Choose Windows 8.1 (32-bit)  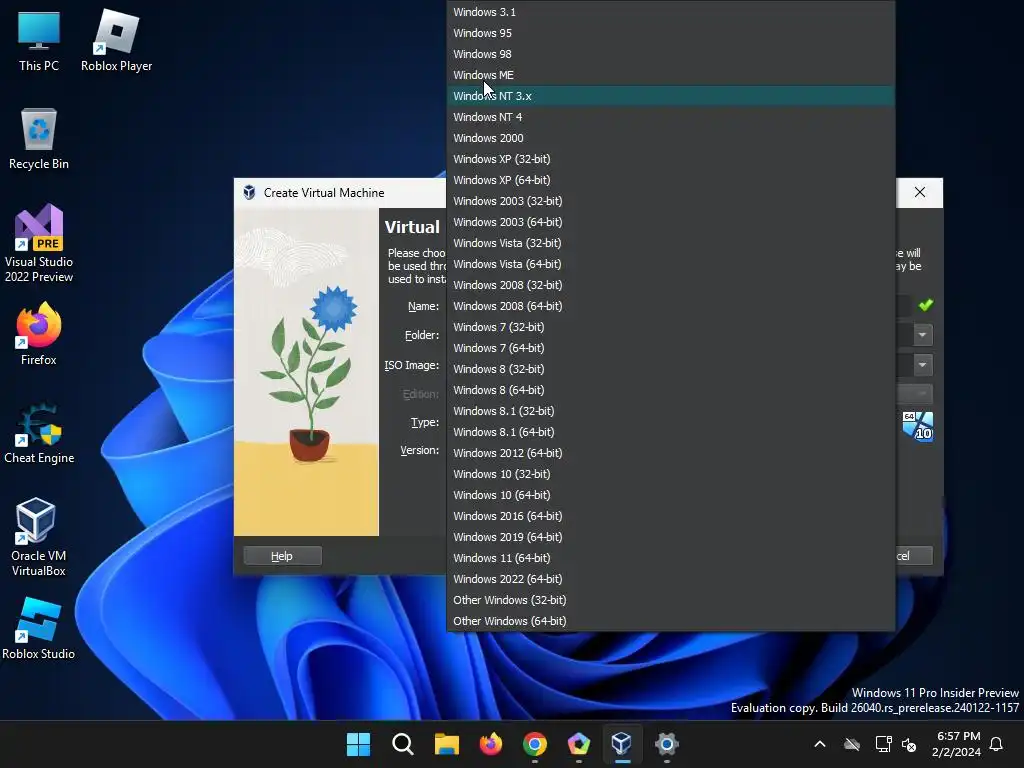[x=671, y=411]
